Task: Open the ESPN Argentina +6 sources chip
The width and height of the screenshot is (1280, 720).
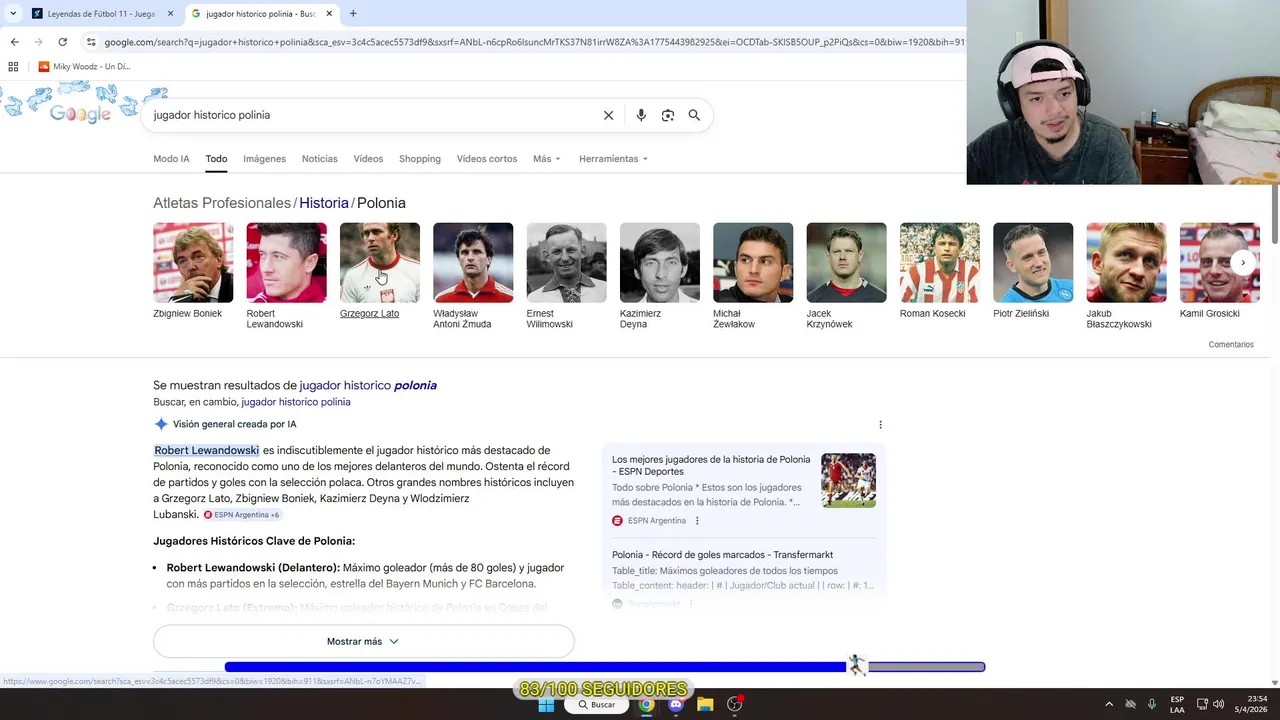Action: coord(242,514)
